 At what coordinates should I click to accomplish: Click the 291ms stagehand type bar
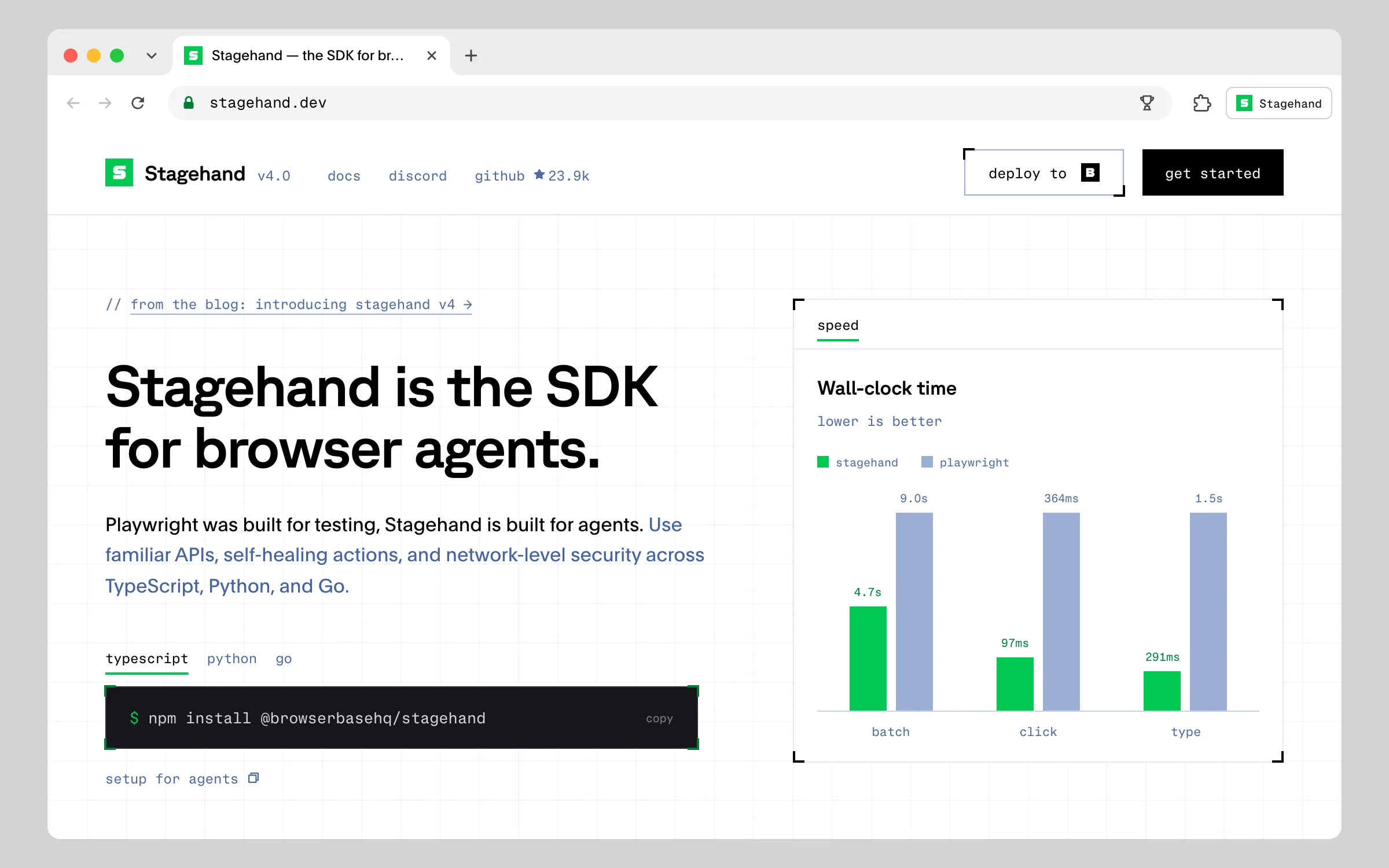[x=1162, y=691]
